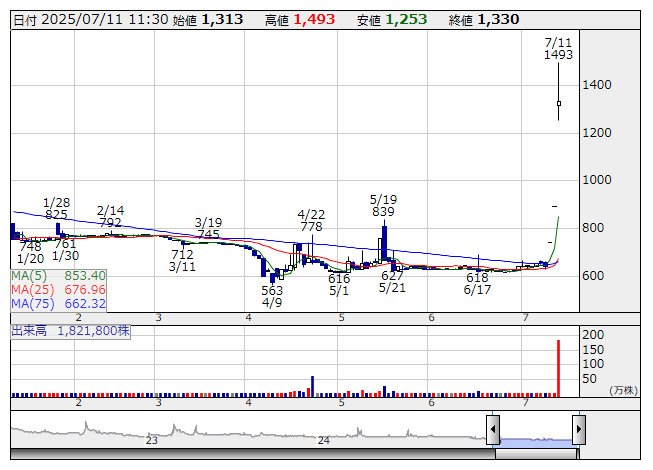Click the 1400 price axis label
The image size is (653, 470).
pyautogui.click(x=597, y=85)
